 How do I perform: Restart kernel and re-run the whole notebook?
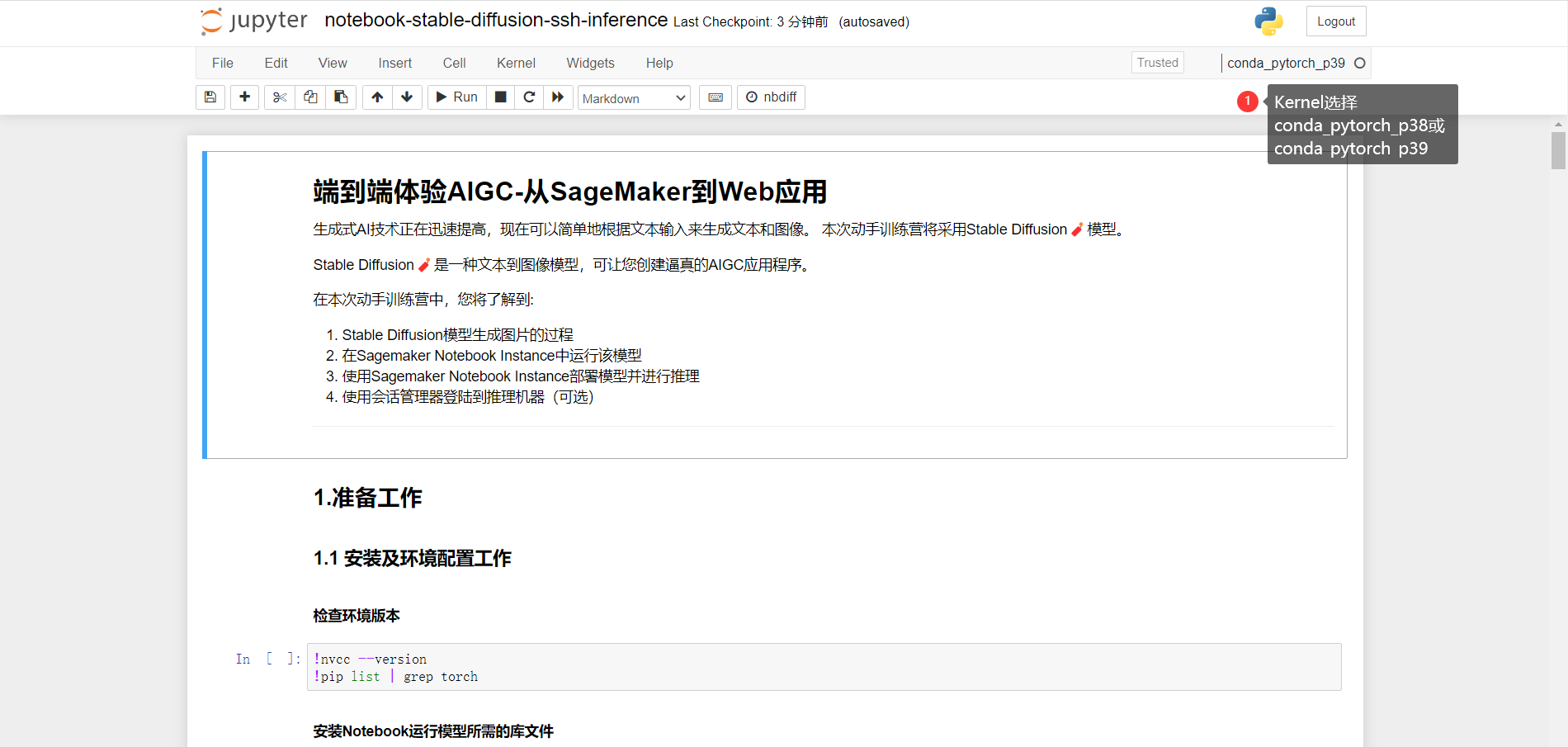(x=559, y=97)
